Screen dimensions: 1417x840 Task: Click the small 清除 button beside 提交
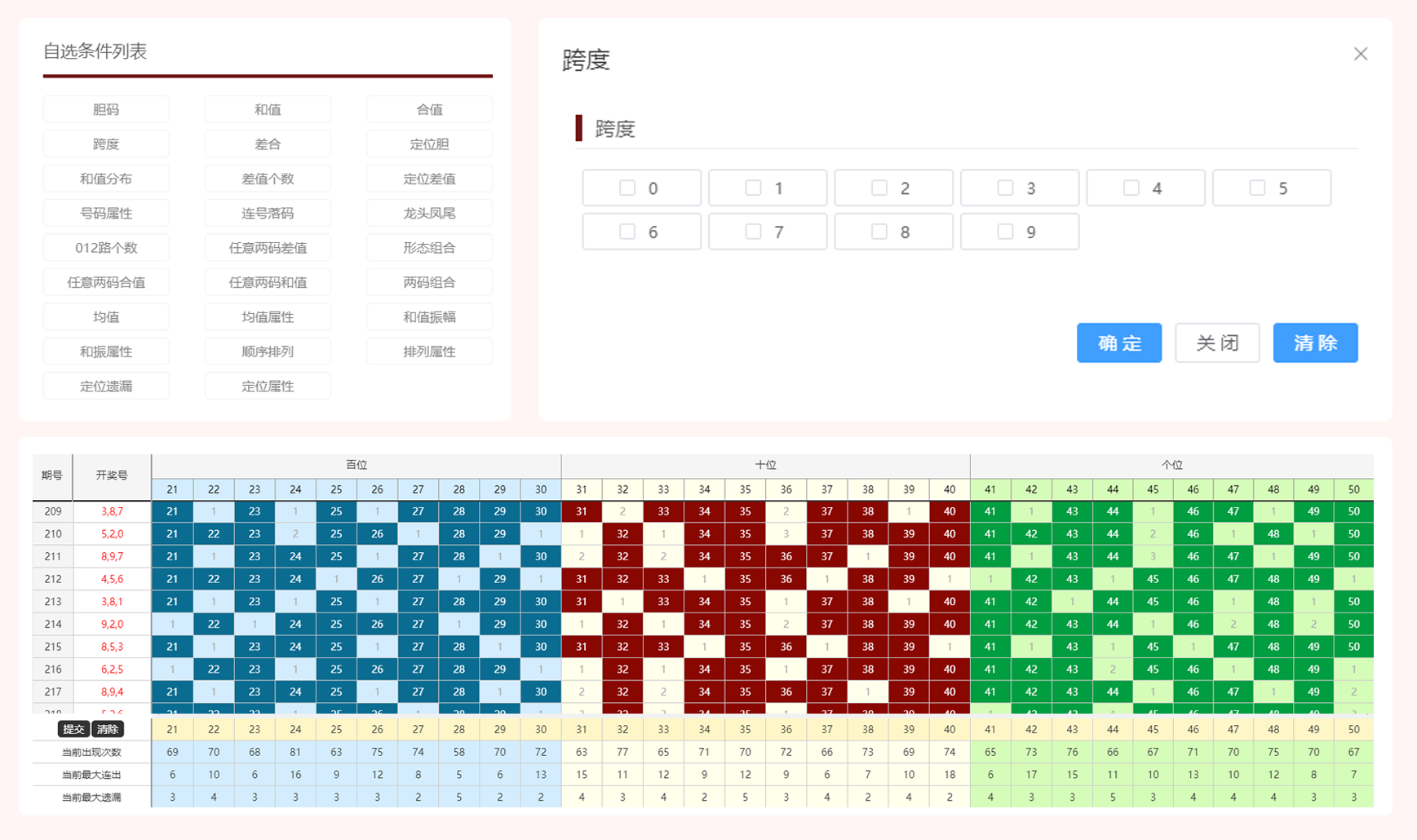pos(108,729)
